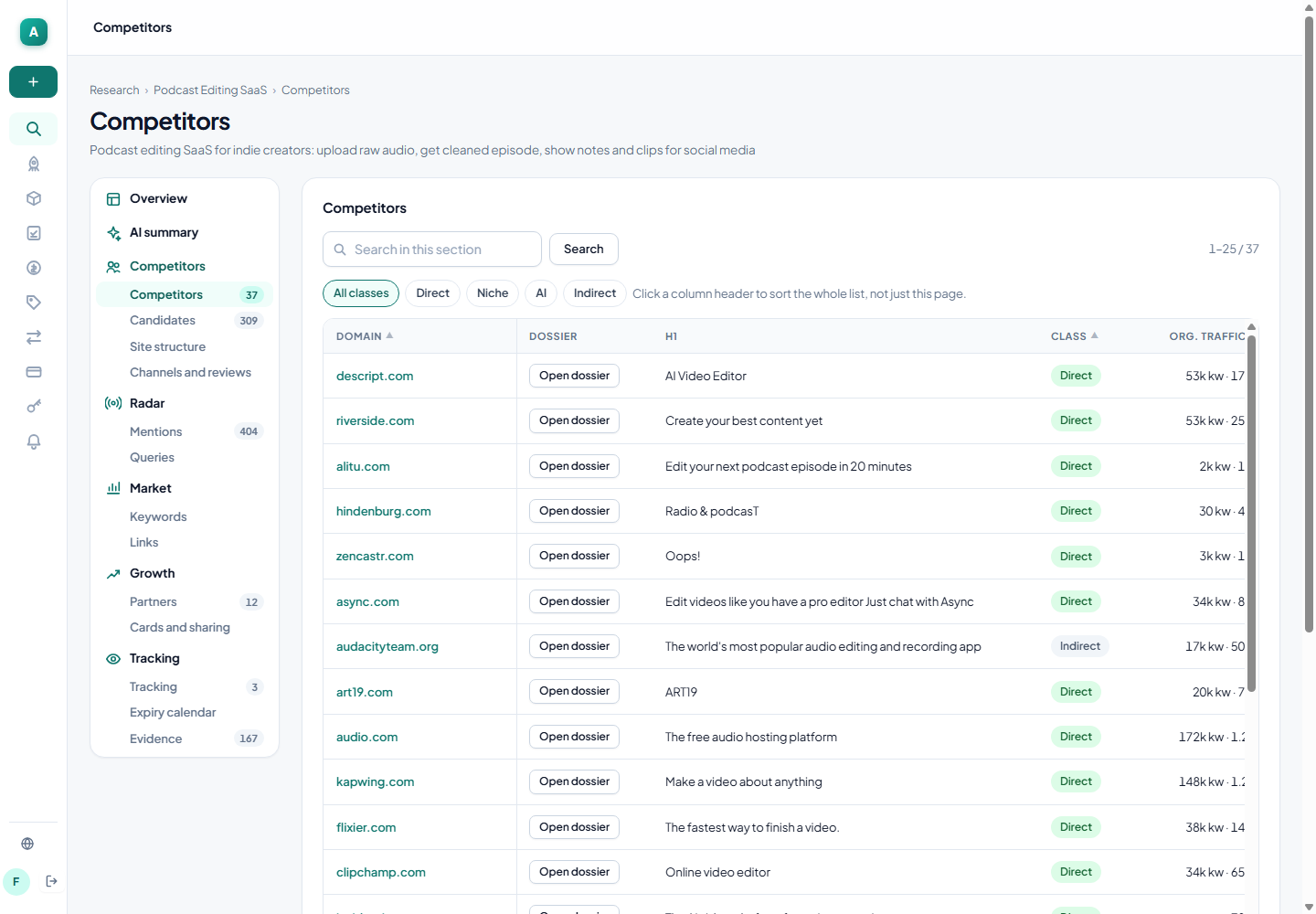
Task: Open the dollar coin icon in left rail
Action: pos(34,268)
